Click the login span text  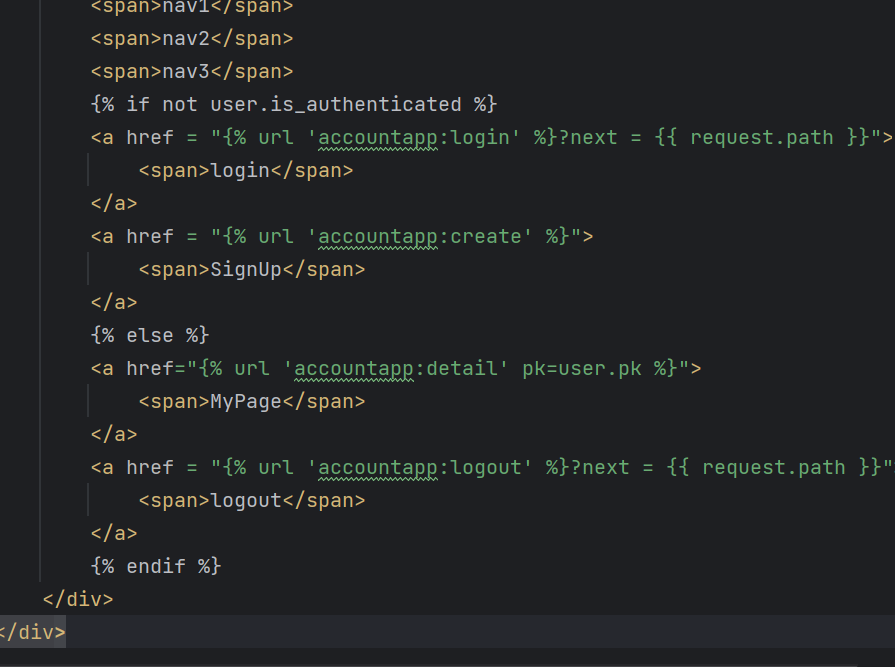coord(240,171)
